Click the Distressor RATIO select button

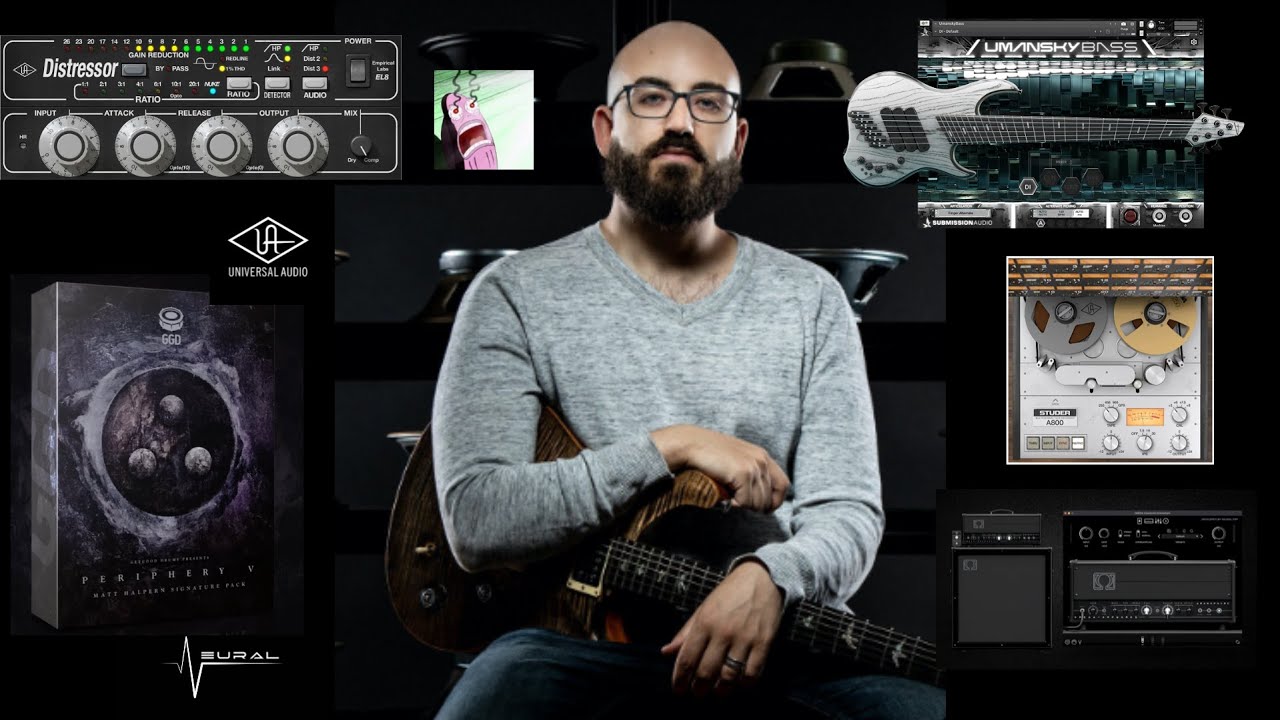tap(239, 83)
